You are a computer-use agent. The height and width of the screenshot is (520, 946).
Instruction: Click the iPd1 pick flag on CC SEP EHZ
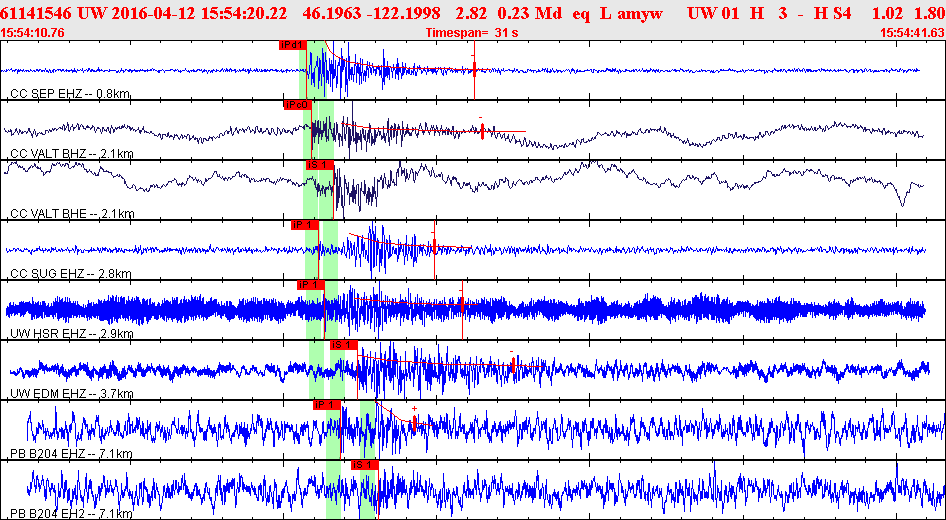[x=291, y=45]
